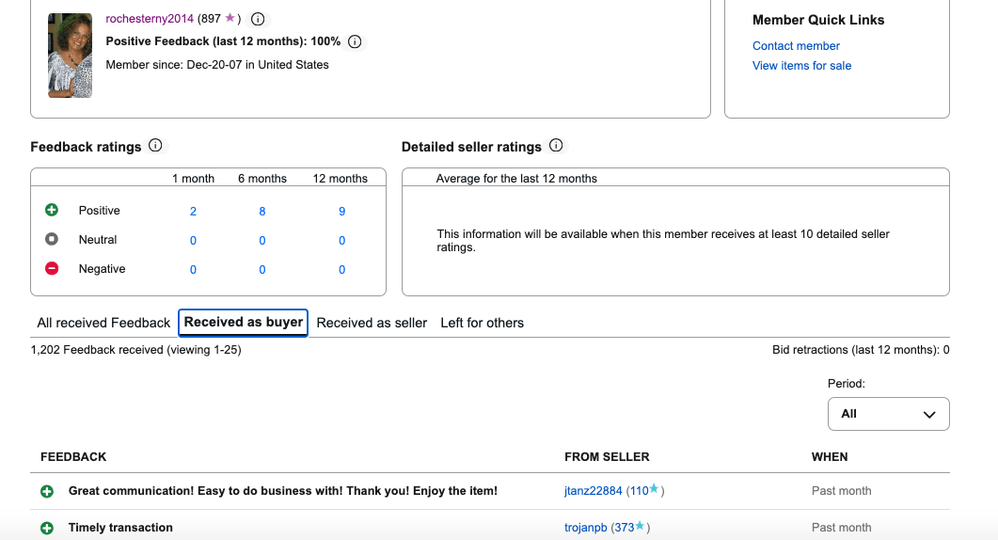This screenshot has height=540, width=998.
Task: Click the 6 months column header in ratings table
Action: [262, 179]
